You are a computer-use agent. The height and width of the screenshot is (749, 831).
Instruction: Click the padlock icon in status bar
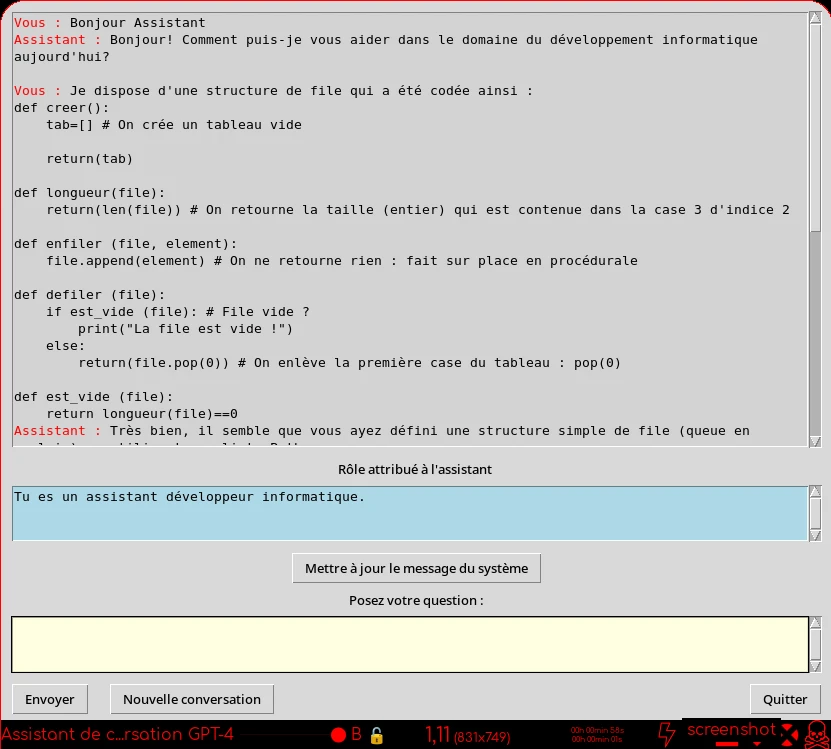pyautogui.click(x=377, y=735)
